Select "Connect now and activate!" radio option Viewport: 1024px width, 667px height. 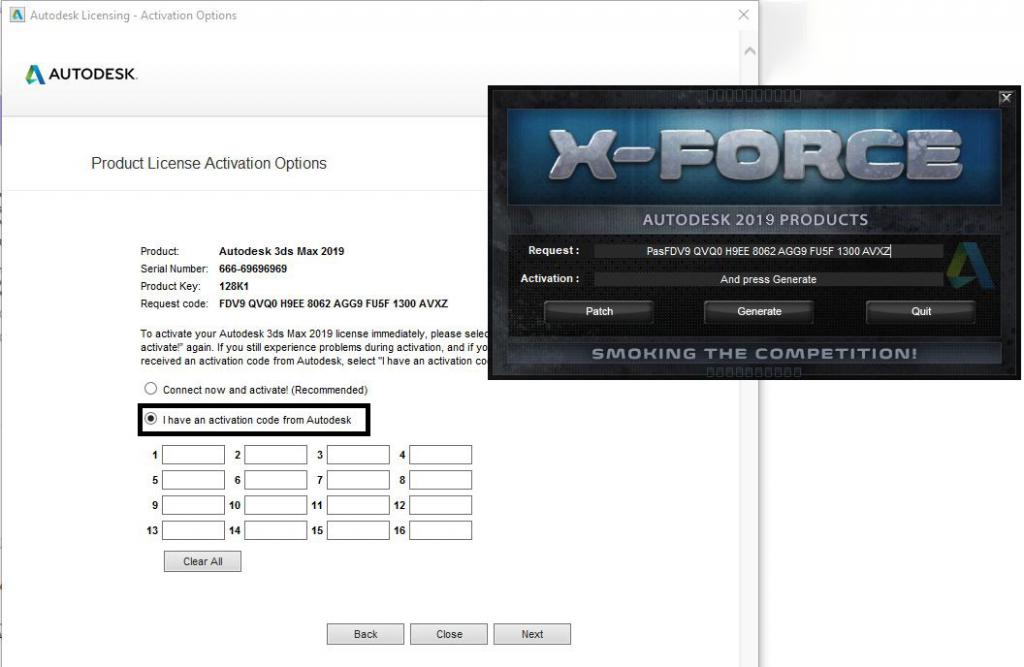pyautogui.click(x=151, y=389)
